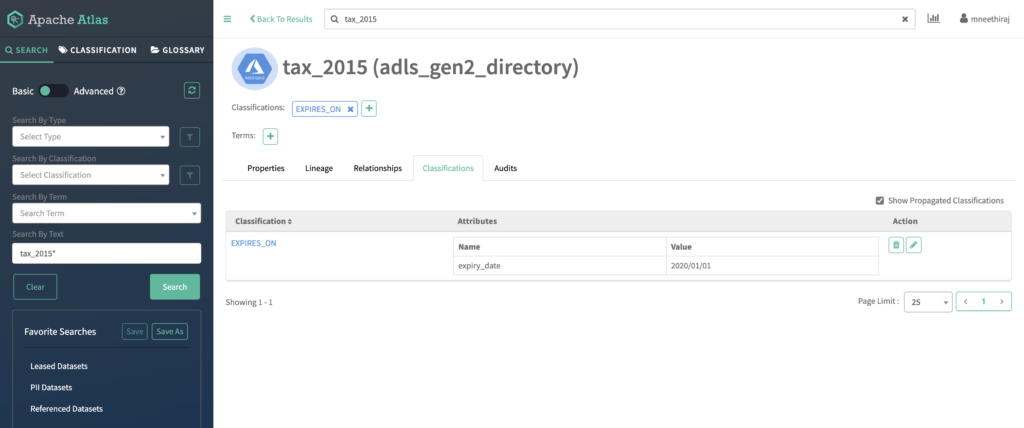The height and width of the screenshot is (428, 1024).
Task: Click the 2020/01/01 value cell
Action: tap(772, 265)
